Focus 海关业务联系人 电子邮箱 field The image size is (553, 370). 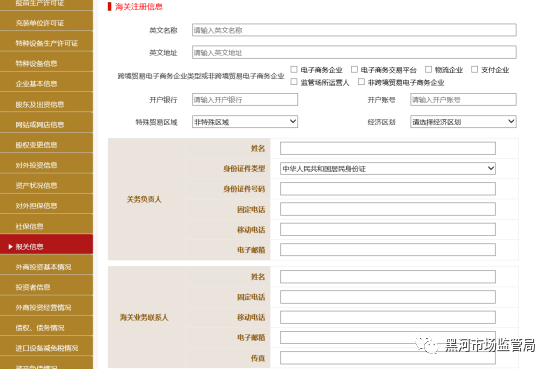[388, 338]
